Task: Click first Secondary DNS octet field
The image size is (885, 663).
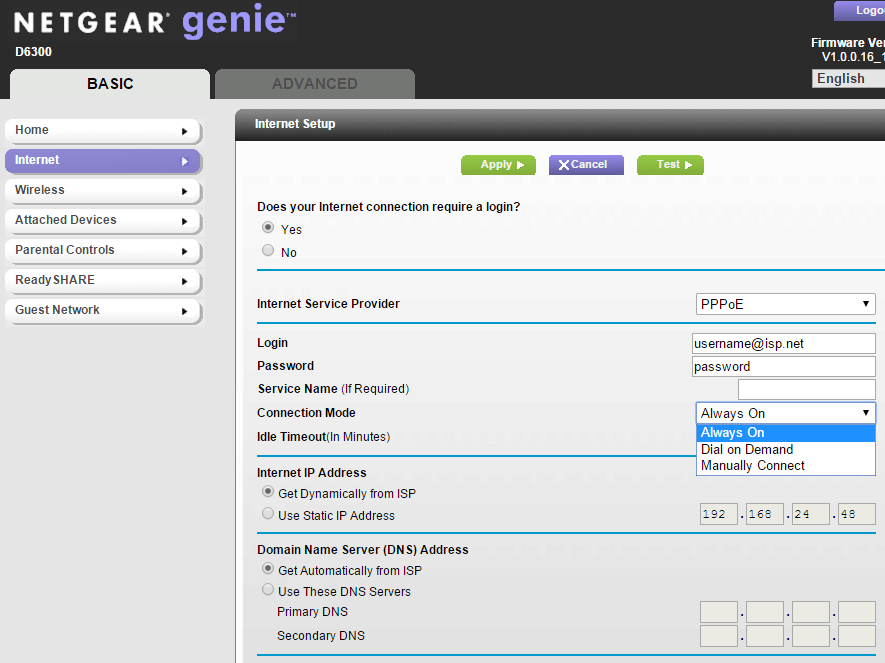Action: click(718, 636)
